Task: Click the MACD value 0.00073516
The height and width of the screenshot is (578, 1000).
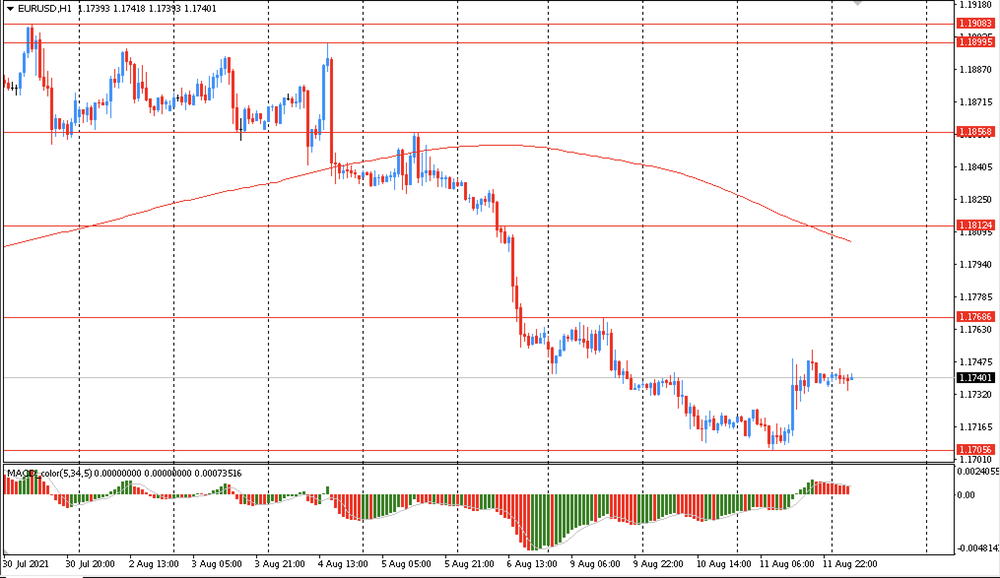Action: coord(217,473)
